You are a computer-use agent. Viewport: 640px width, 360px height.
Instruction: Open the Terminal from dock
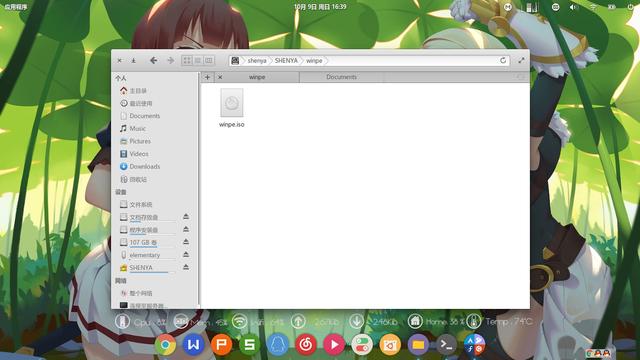click(447, 345)
